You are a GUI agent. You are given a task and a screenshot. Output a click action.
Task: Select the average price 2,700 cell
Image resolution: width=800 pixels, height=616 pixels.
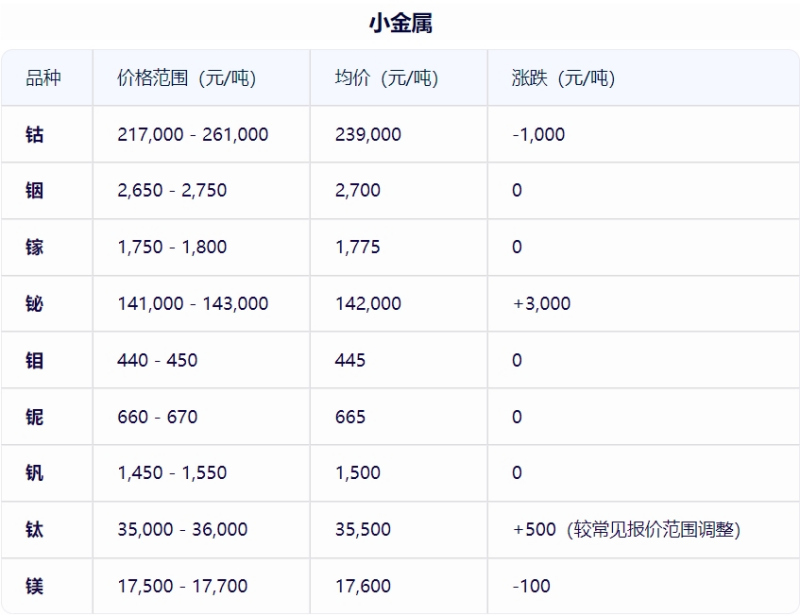(358, 190)
